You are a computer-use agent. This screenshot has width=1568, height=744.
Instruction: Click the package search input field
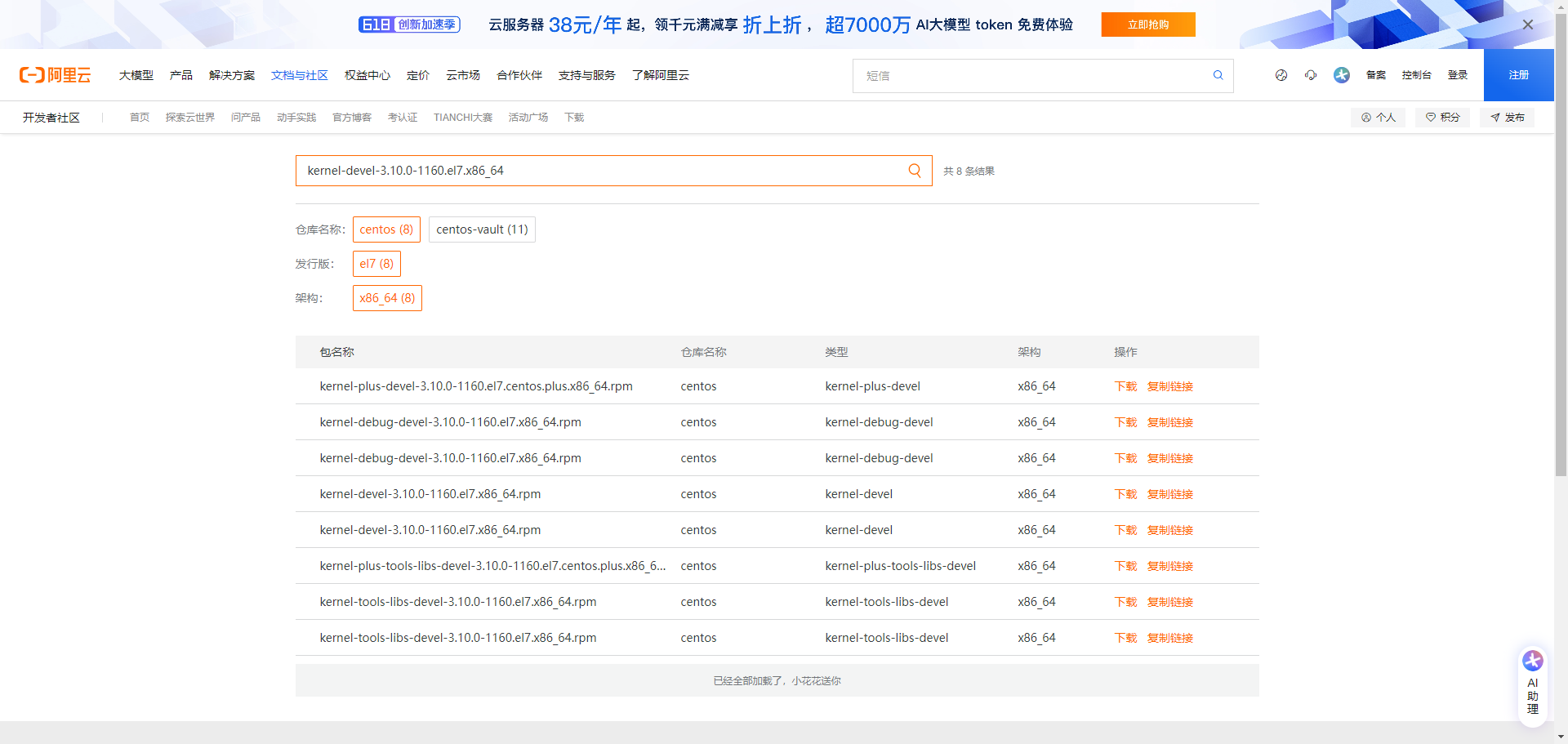[x=572, y=171]
